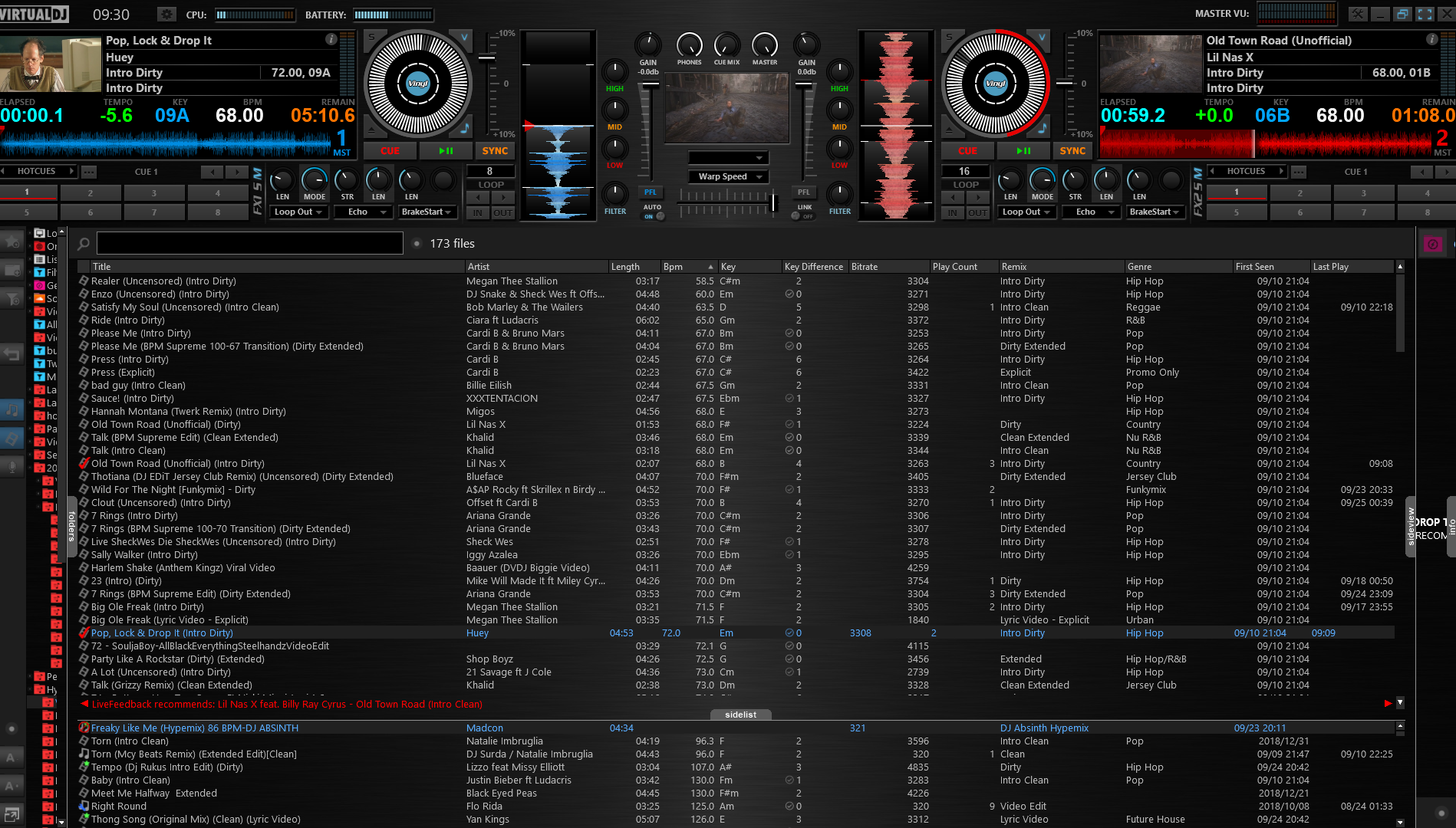Viewport: 1456px width, 828px height.
Task: Show karaoke files with microphone sidebar icon
Action: (x=12, y=467)
